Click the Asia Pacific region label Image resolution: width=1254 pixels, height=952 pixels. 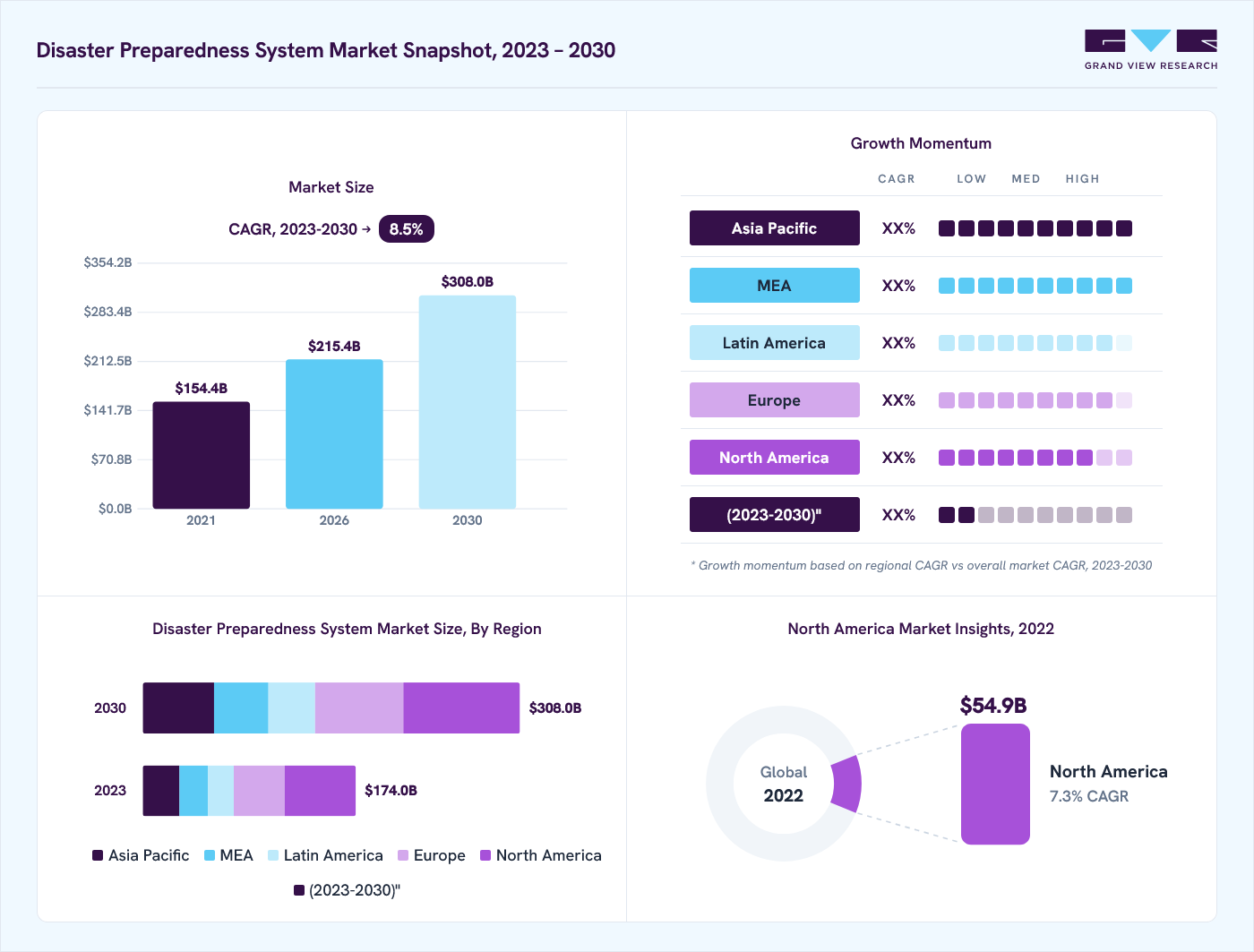pyautogui.click(x=775, y=228)
